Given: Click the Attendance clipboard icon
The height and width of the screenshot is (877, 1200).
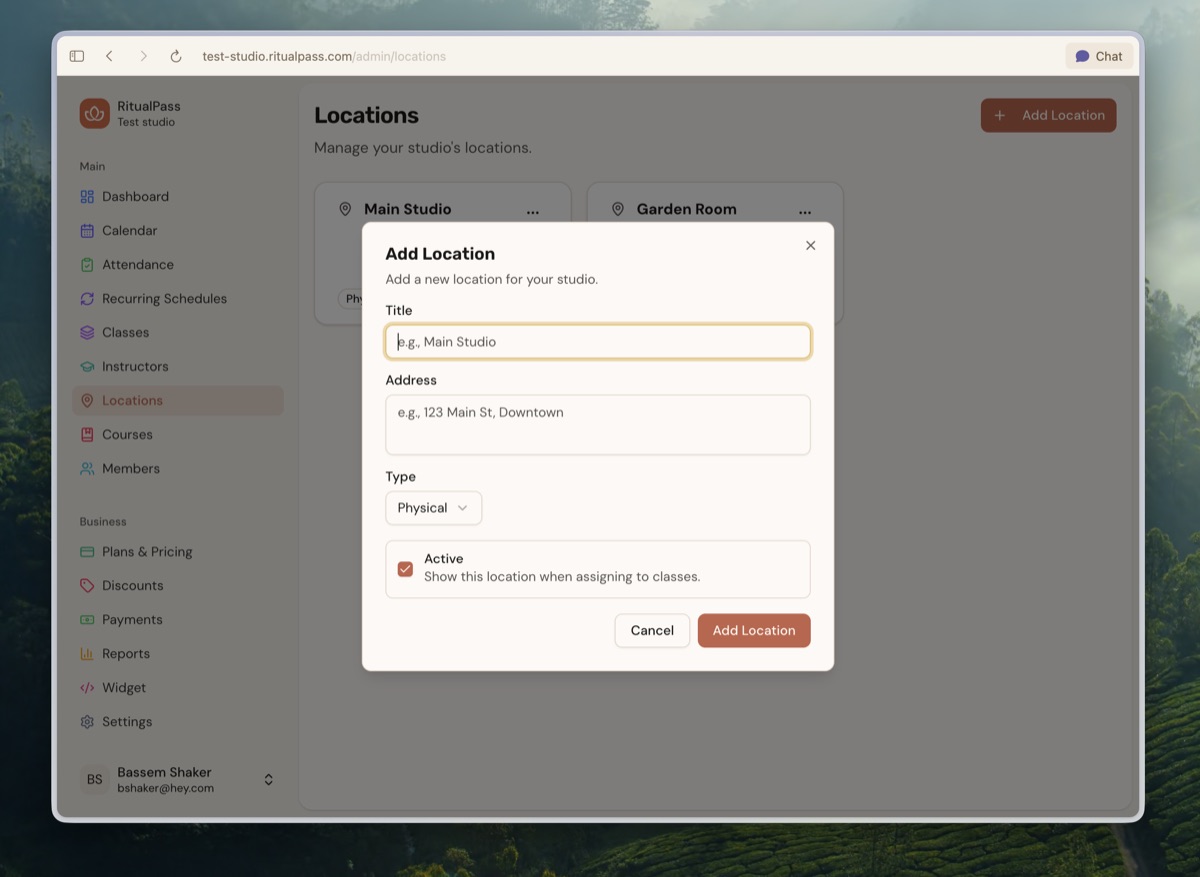Looking at the screenshot, I should click(87, 265).
